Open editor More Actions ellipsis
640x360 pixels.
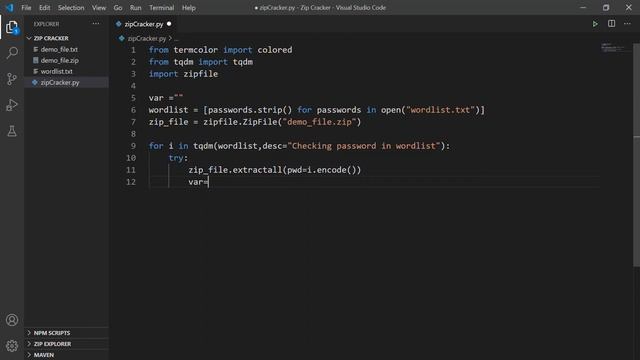click(x=627, y=24)
